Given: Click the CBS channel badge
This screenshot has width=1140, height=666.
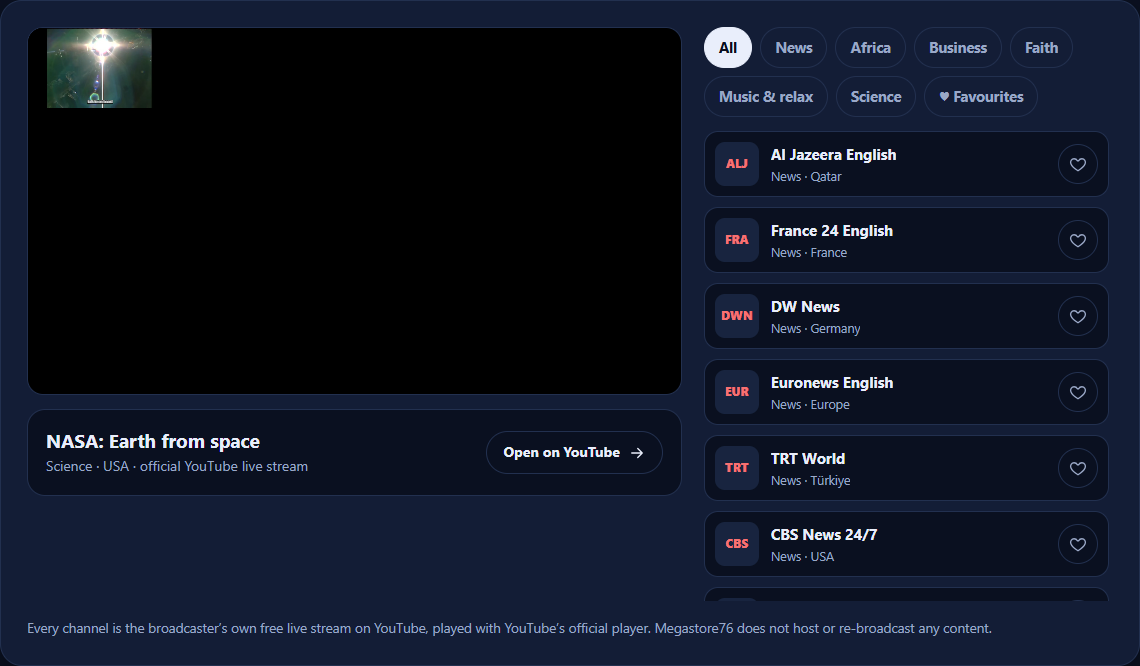Looking at the screenshot, I should tap(736, 544).
